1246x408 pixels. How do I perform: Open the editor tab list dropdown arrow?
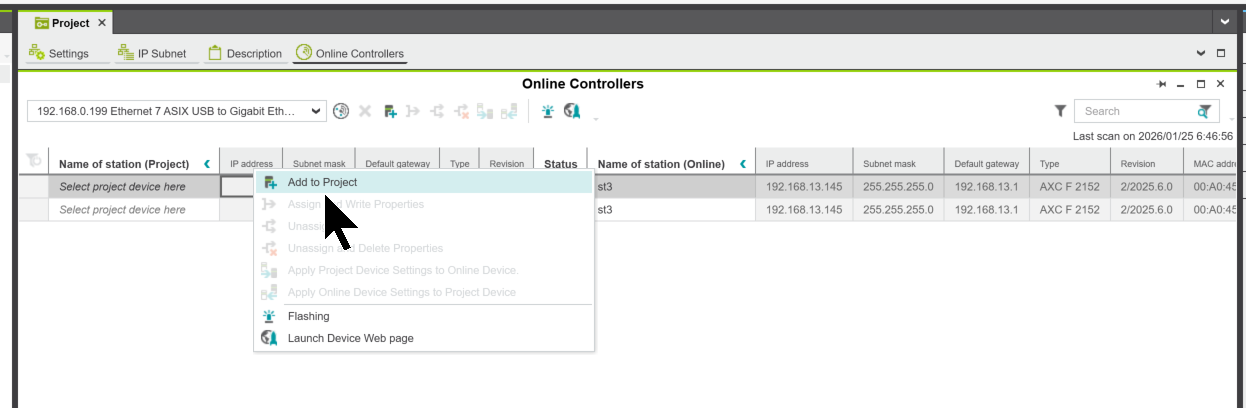pyautogui.click(x=1225, y=21)
